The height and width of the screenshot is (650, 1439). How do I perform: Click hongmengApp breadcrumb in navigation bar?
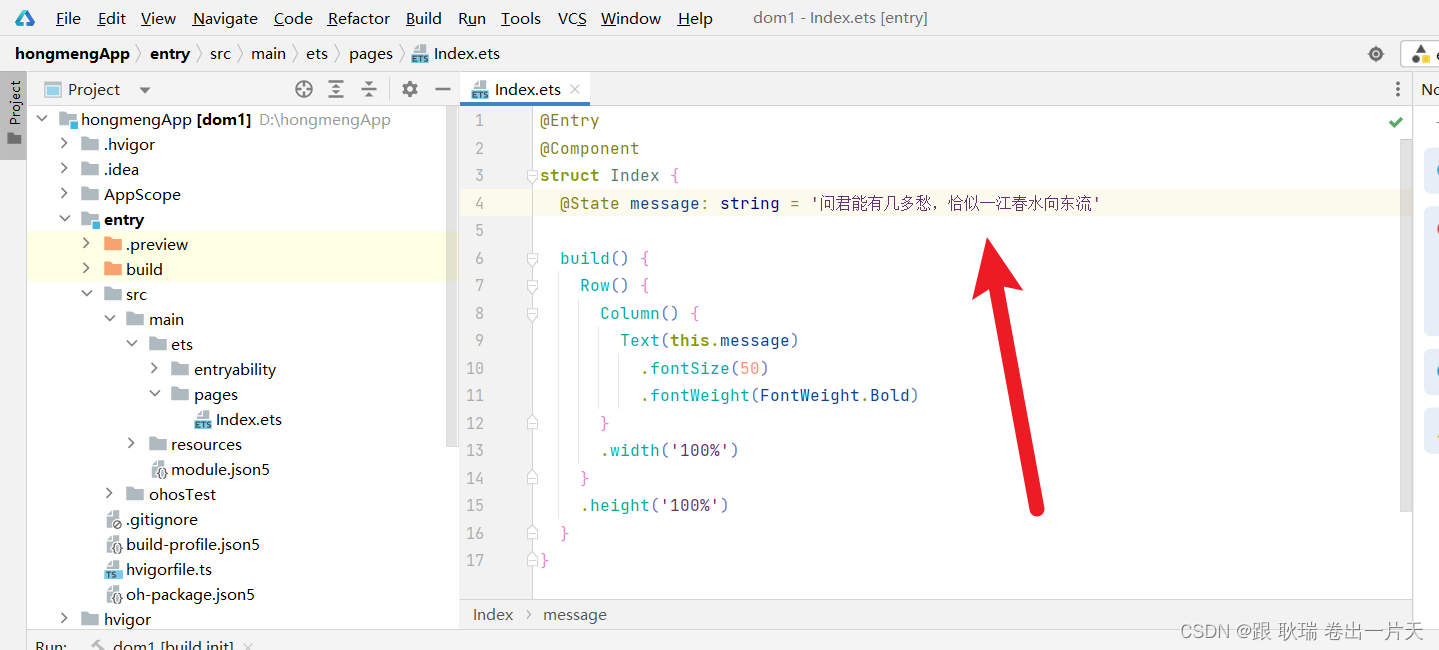(72, 53)
